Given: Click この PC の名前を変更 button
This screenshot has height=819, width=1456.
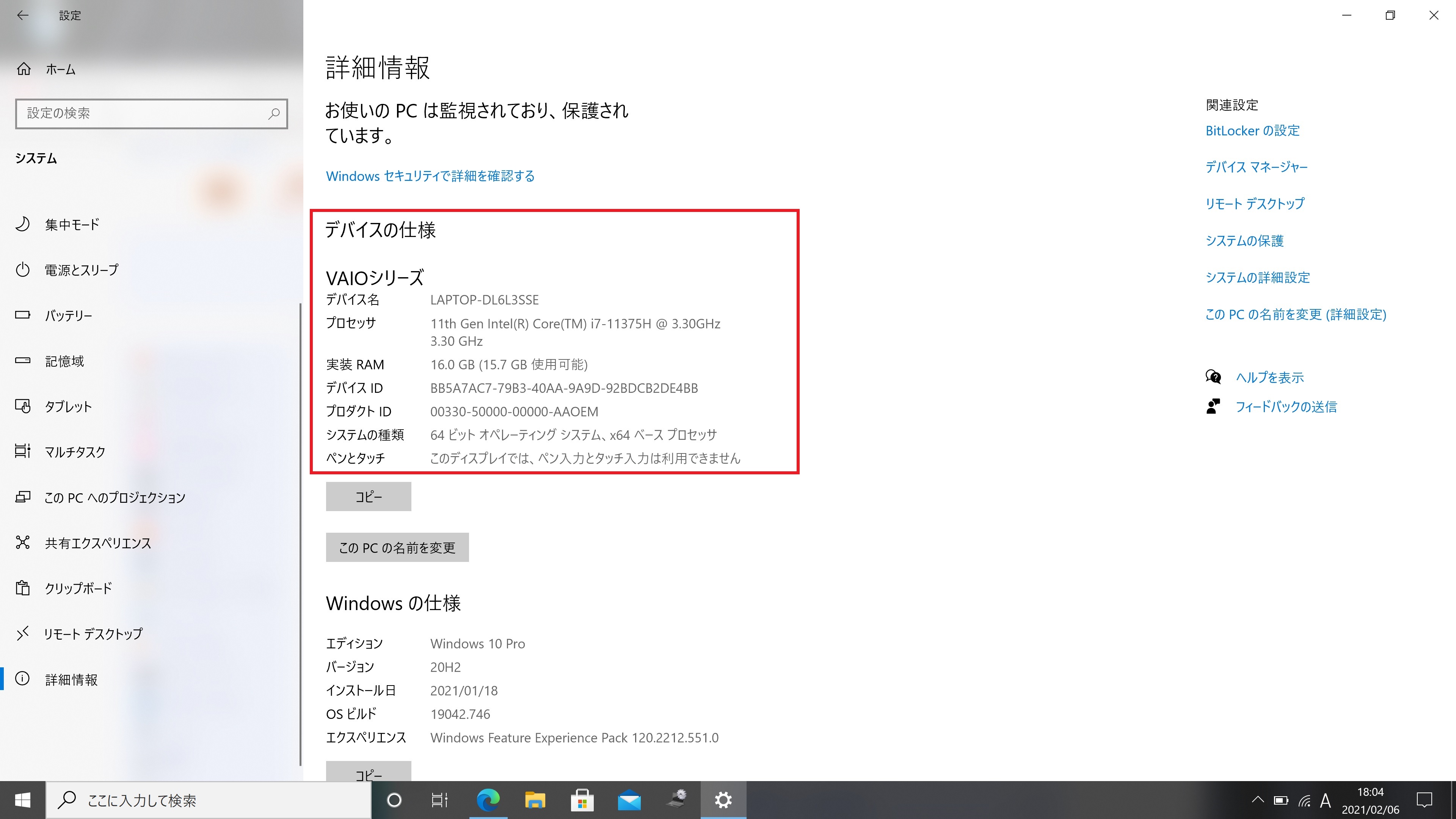Looking at the screenshot, I should point(397,548).
